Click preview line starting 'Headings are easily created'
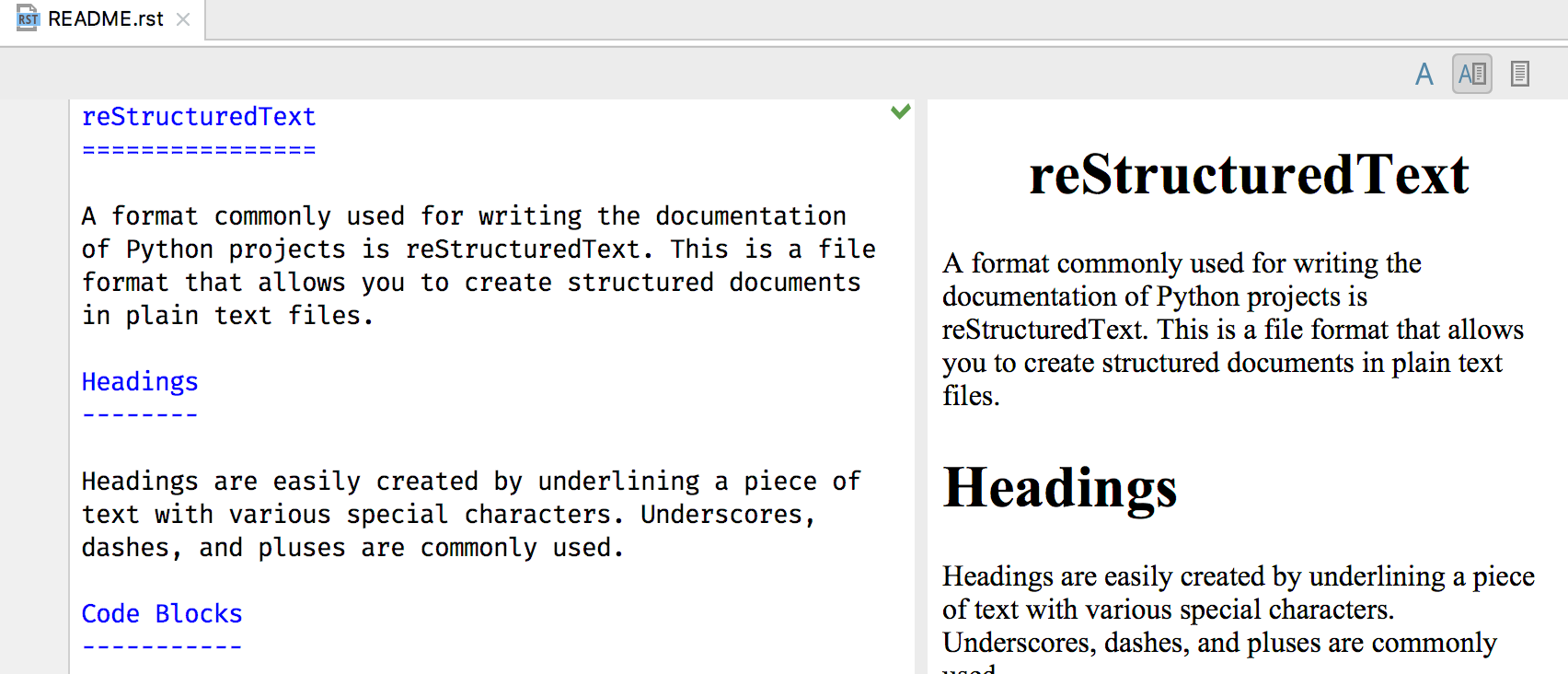Image resolution: width=1568 pixels, height=674 pixels. click(x=1239, y=576)
